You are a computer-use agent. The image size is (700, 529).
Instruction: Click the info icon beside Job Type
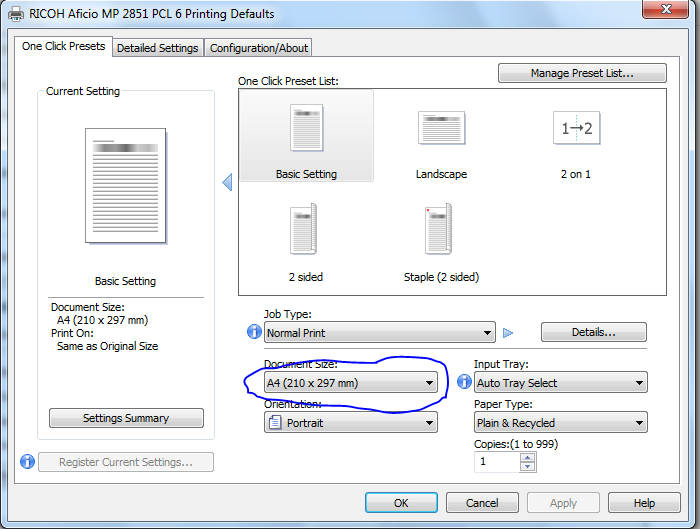point(254,333)
